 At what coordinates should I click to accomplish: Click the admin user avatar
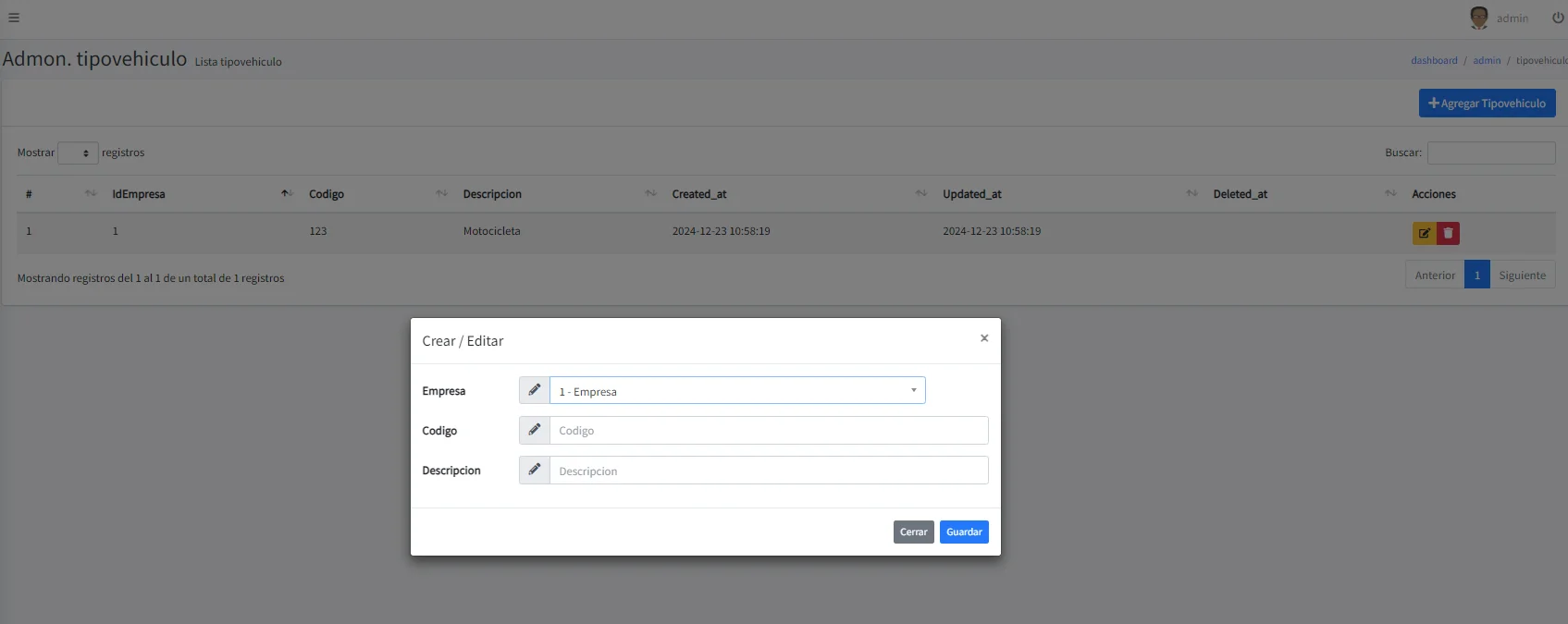click(1478, 18)
